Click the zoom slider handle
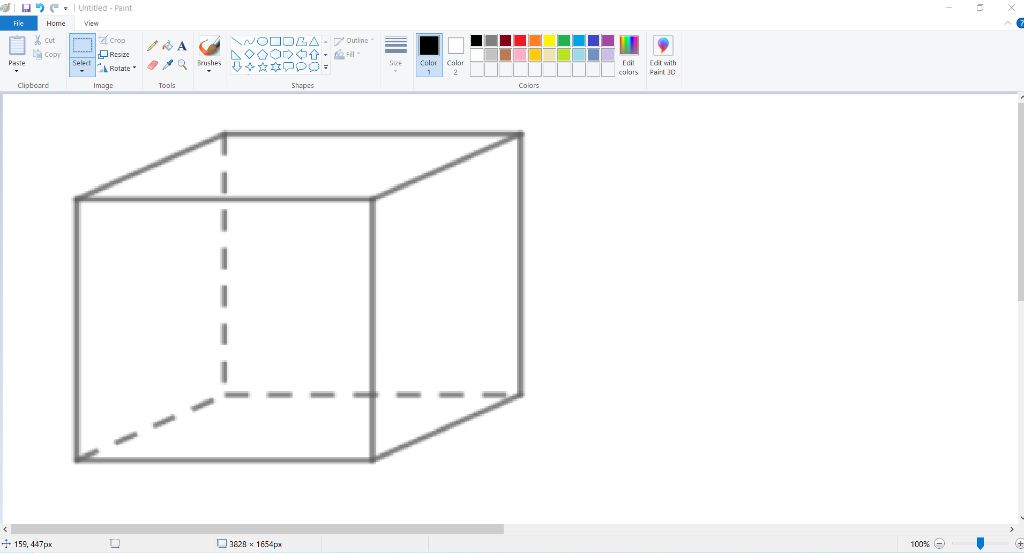 980,543
